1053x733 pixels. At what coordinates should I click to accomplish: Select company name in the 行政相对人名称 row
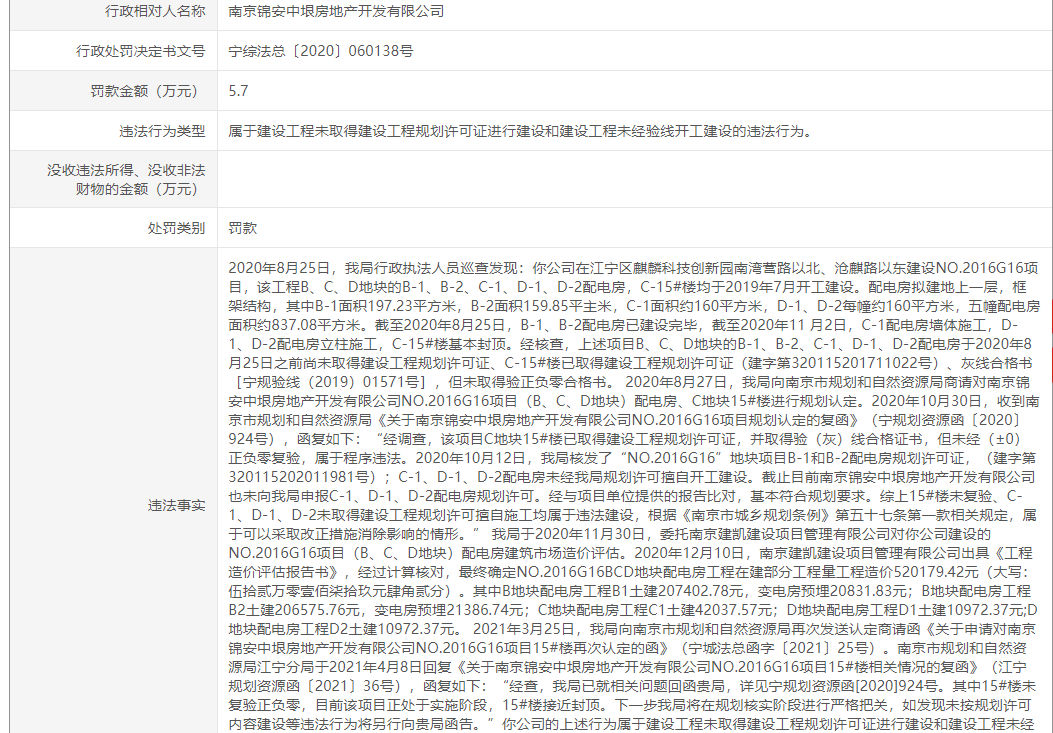click(336, 11)
